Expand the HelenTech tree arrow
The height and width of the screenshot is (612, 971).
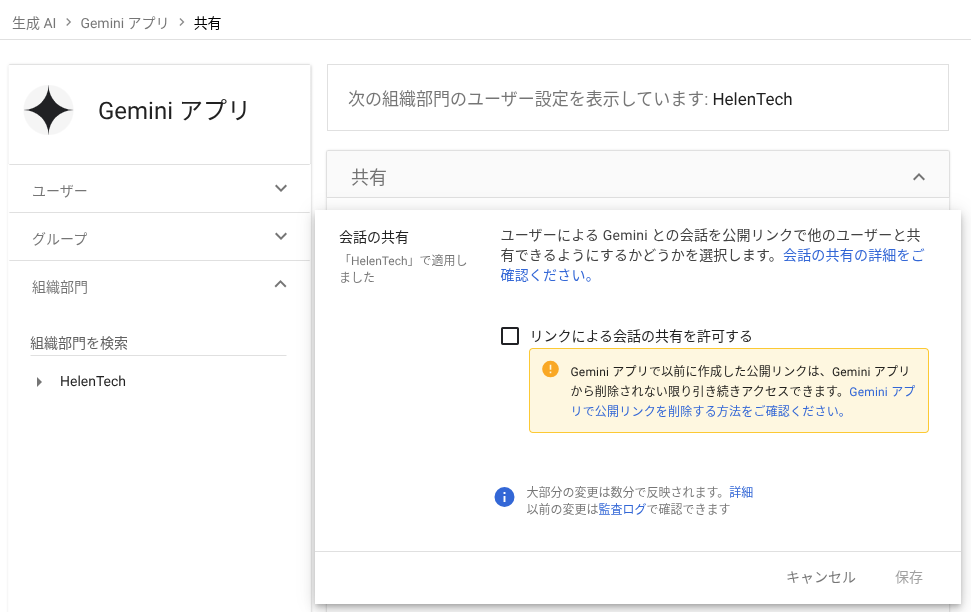39,382
